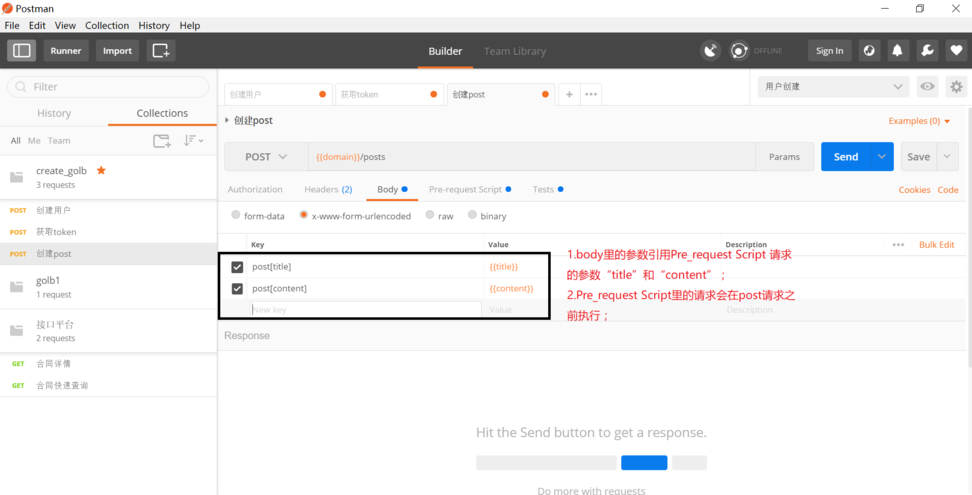Open the Collection menu
Image resolution: width=972 pixels, height=495 pixels.
tap(107, 25)
